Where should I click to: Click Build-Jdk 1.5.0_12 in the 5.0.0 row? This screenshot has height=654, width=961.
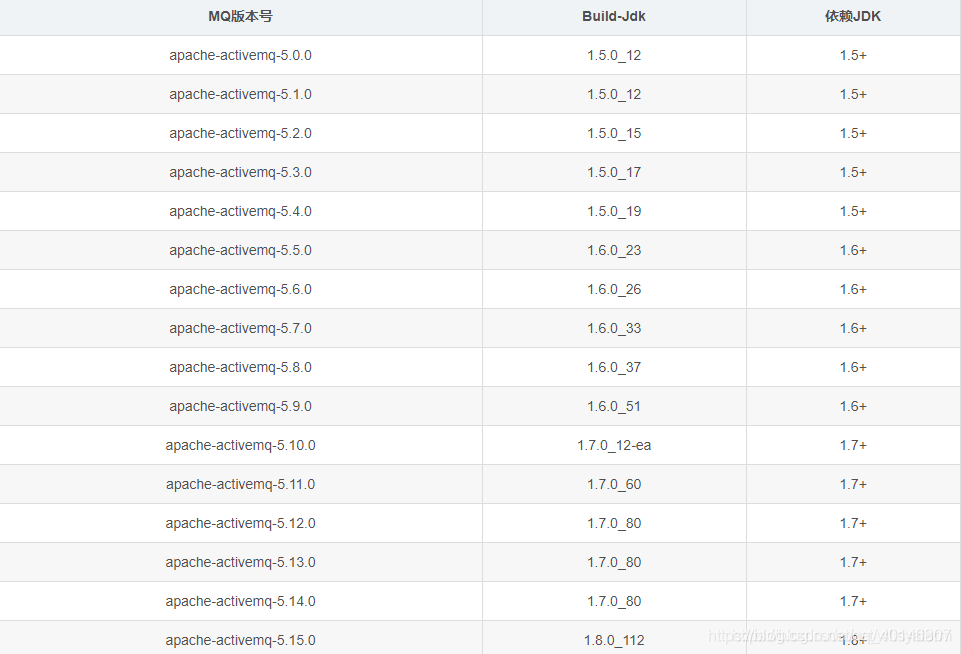click(613, 55)
